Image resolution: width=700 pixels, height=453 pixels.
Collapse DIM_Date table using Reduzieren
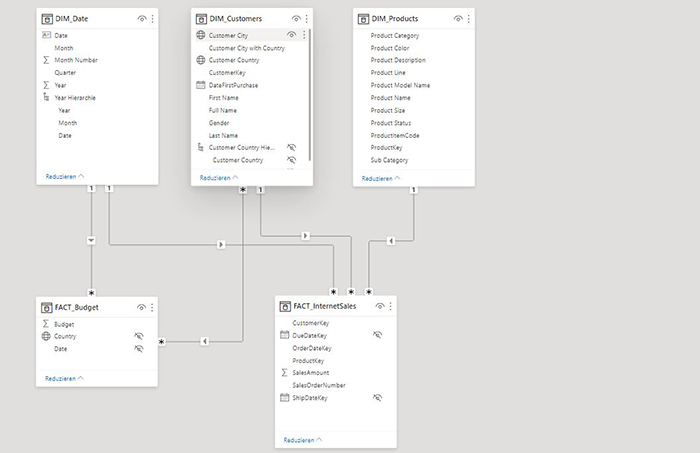[x=63, y=176]
